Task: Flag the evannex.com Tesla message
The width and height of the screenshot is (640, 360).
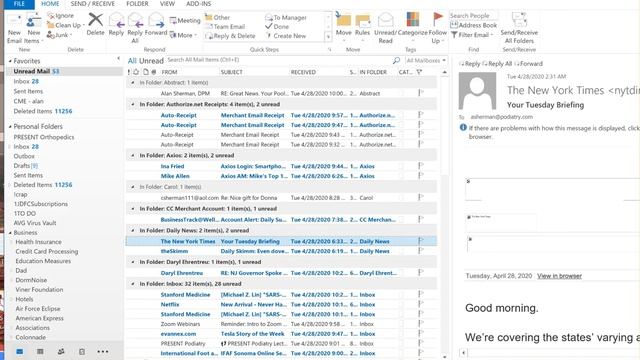Action: (x=421, y=333)
